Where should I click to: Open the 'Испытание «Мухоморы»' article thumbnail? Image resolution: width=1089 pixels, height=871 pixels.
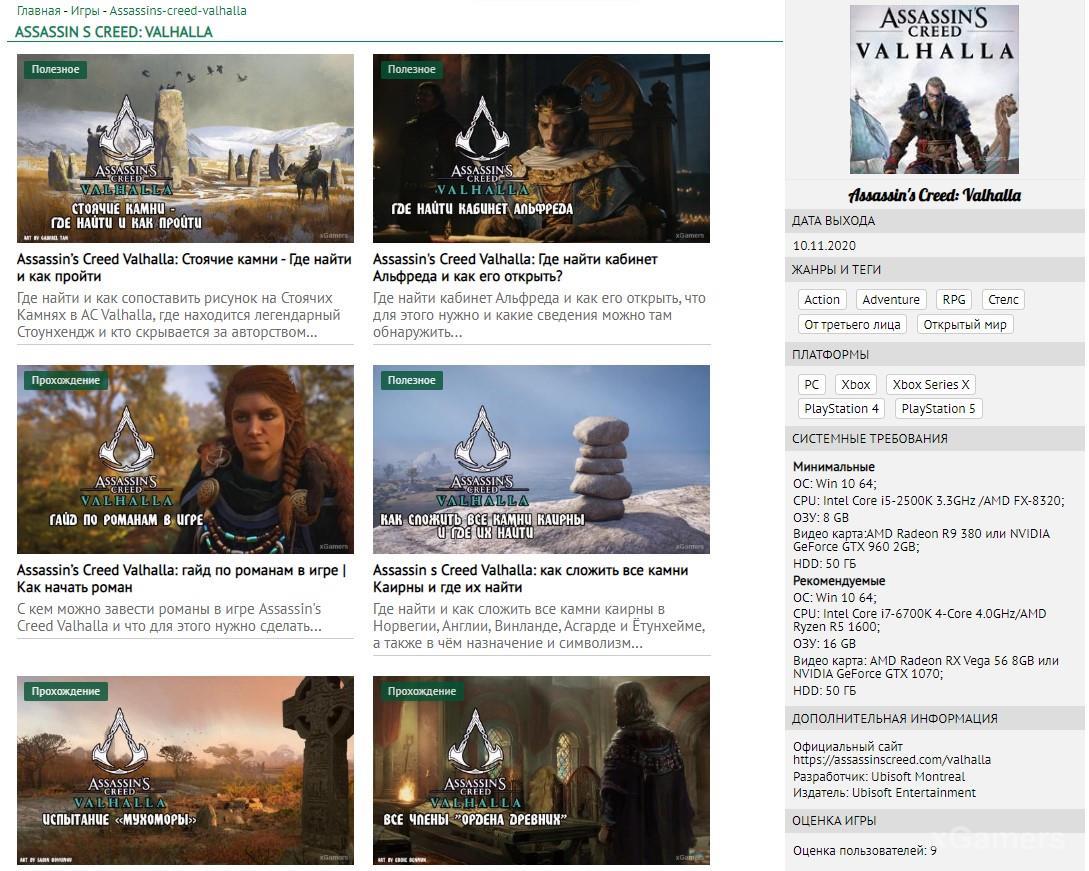(x=185, y=770)
